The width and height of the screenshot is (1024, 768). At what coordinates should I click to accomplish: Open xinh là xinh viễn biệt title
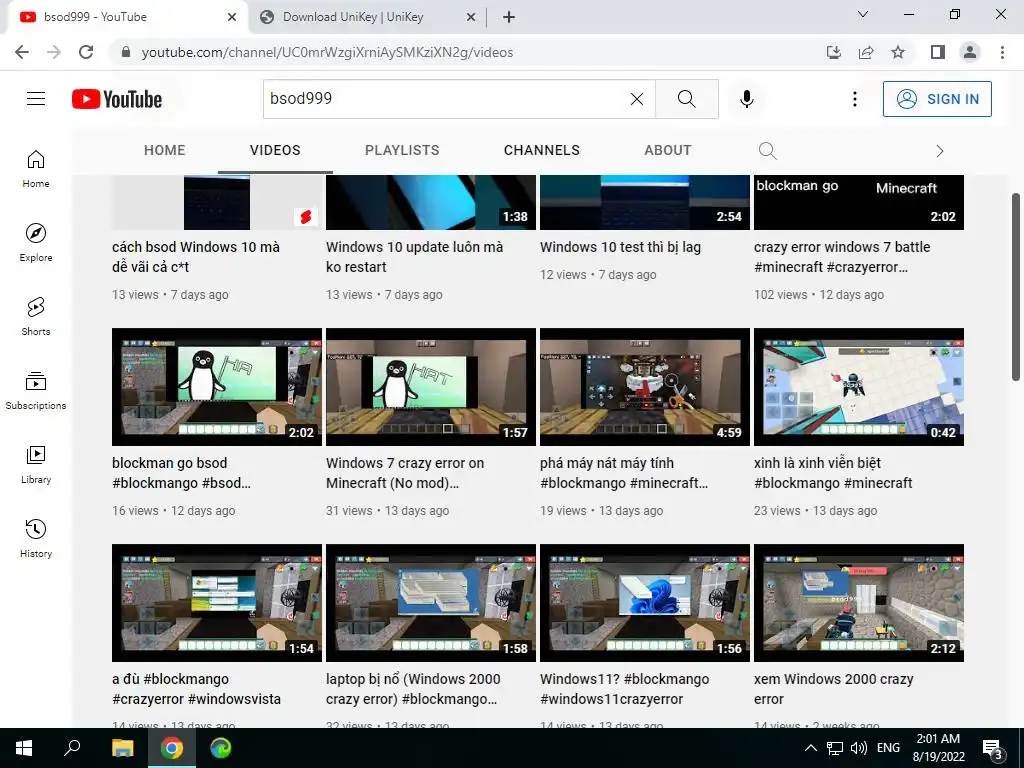833,473
